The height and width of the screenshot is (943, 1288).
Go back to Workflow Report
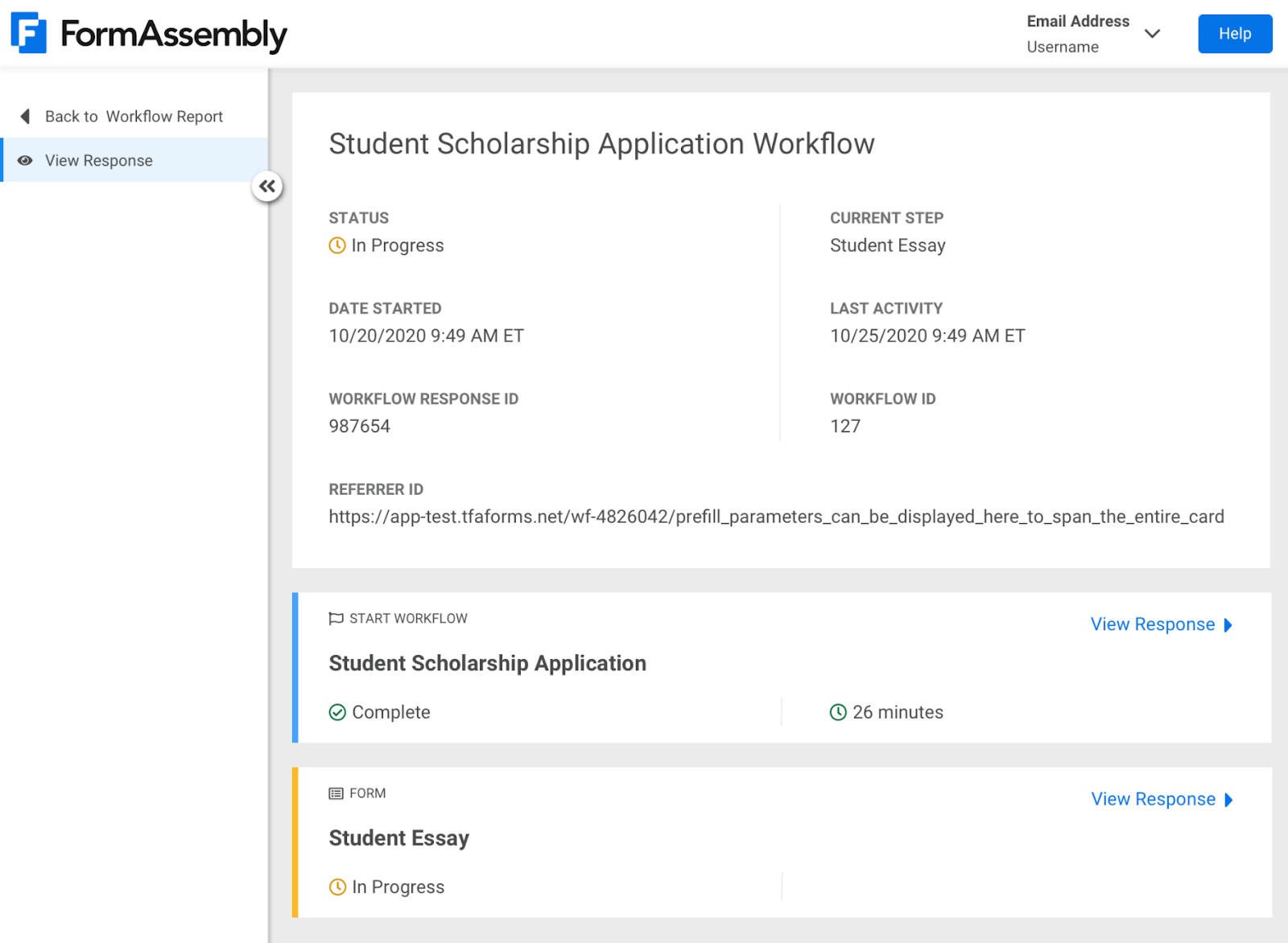[134, 117]
